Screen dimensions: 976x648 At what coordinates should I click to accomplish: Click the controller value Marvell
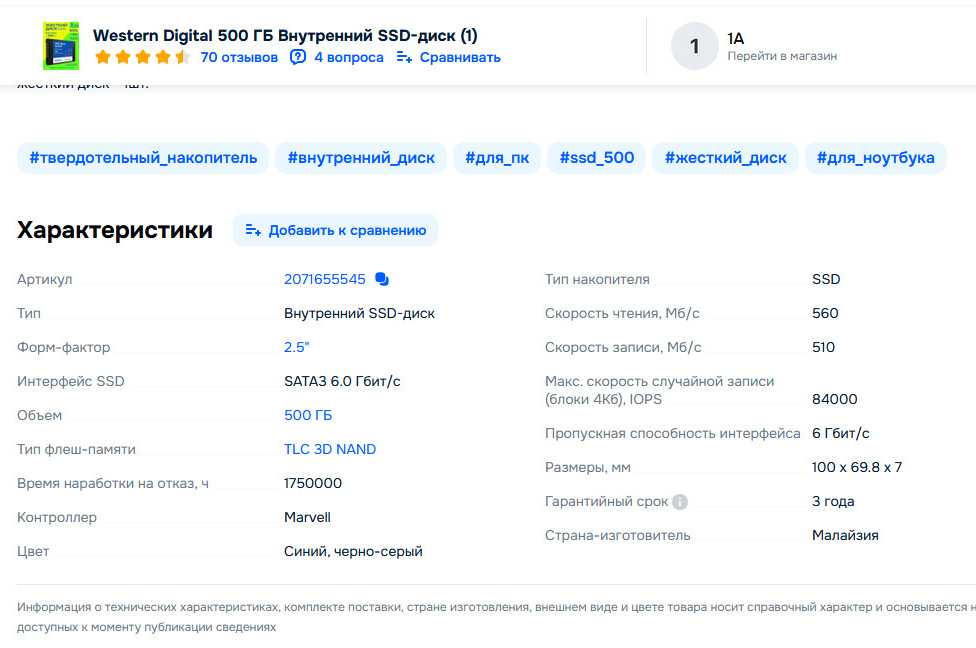point(307,518)
